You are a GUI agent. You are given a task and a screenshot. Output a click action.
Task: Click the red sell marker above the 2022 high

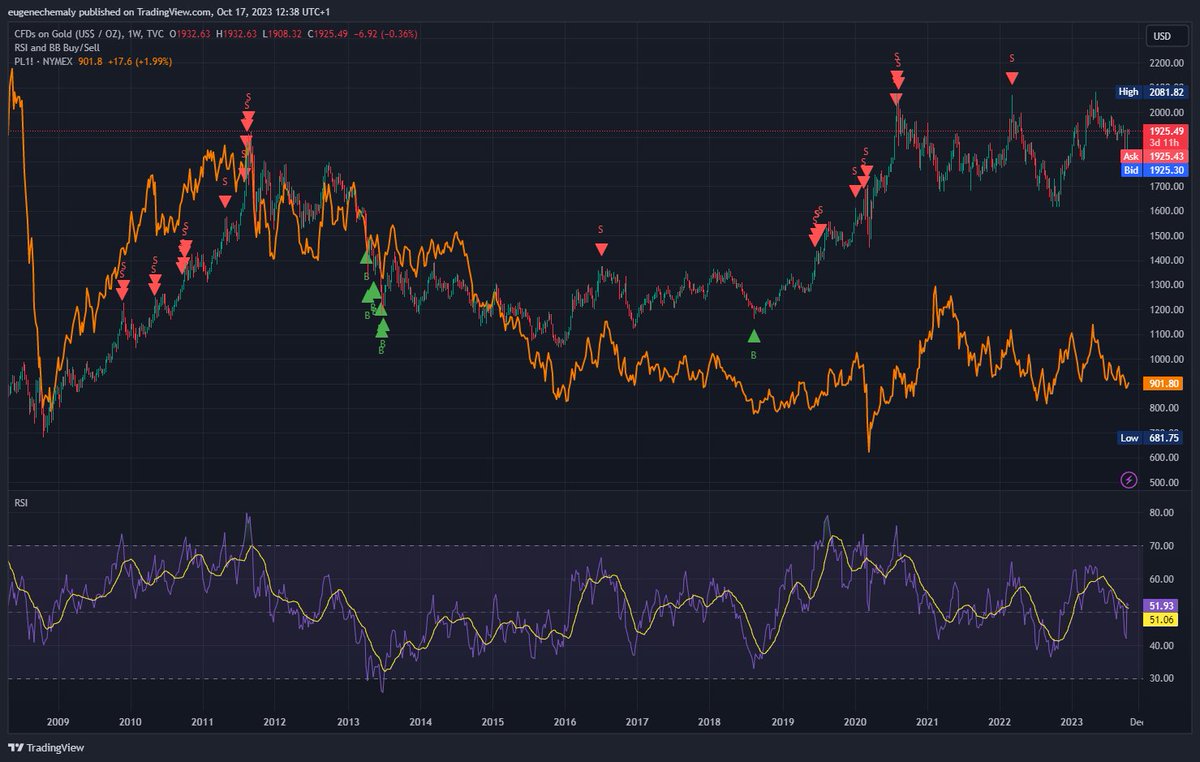coord(1011,75)
